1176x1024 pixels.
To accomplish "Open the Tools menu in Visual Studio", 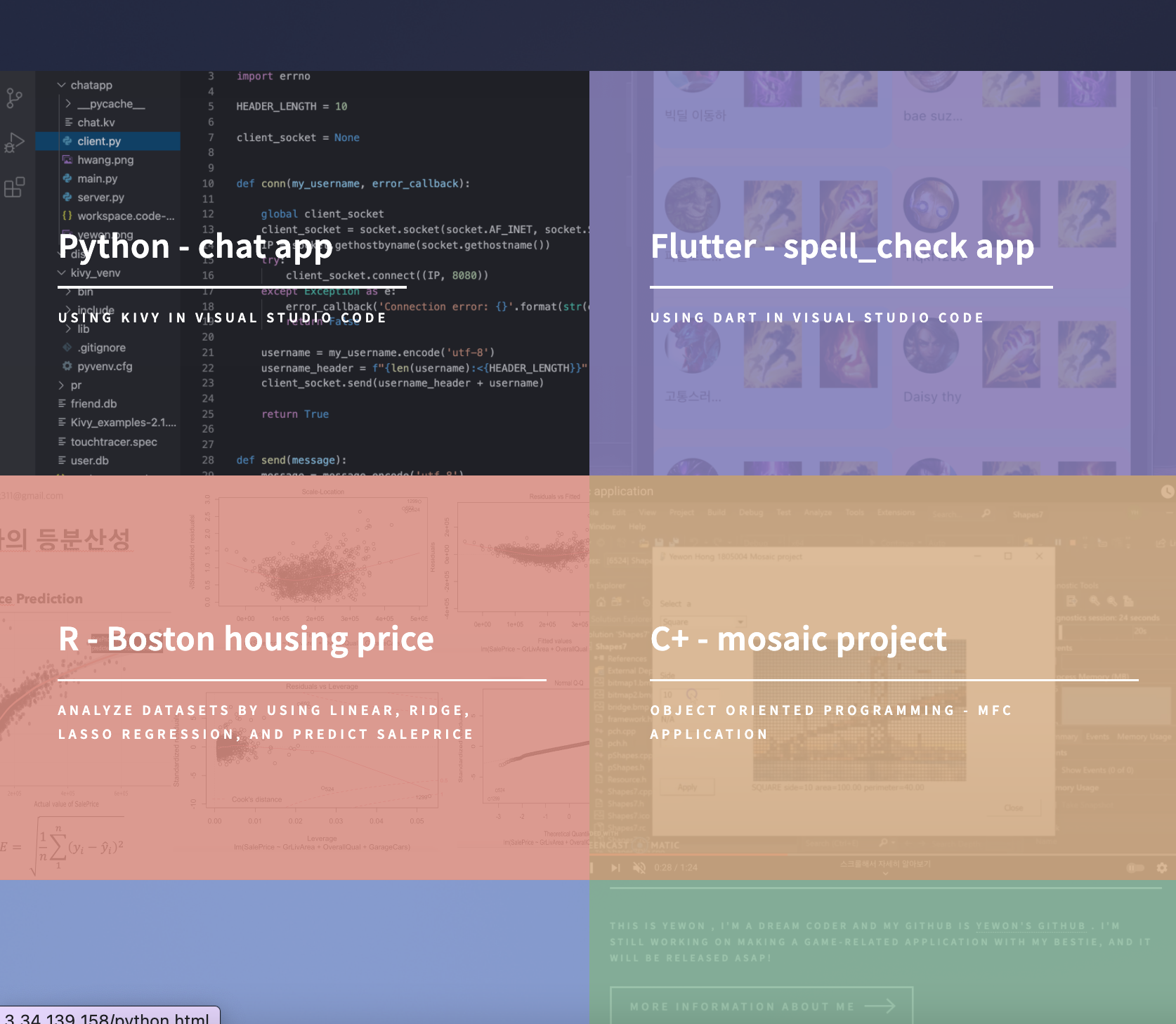I will tap(855, 513).
